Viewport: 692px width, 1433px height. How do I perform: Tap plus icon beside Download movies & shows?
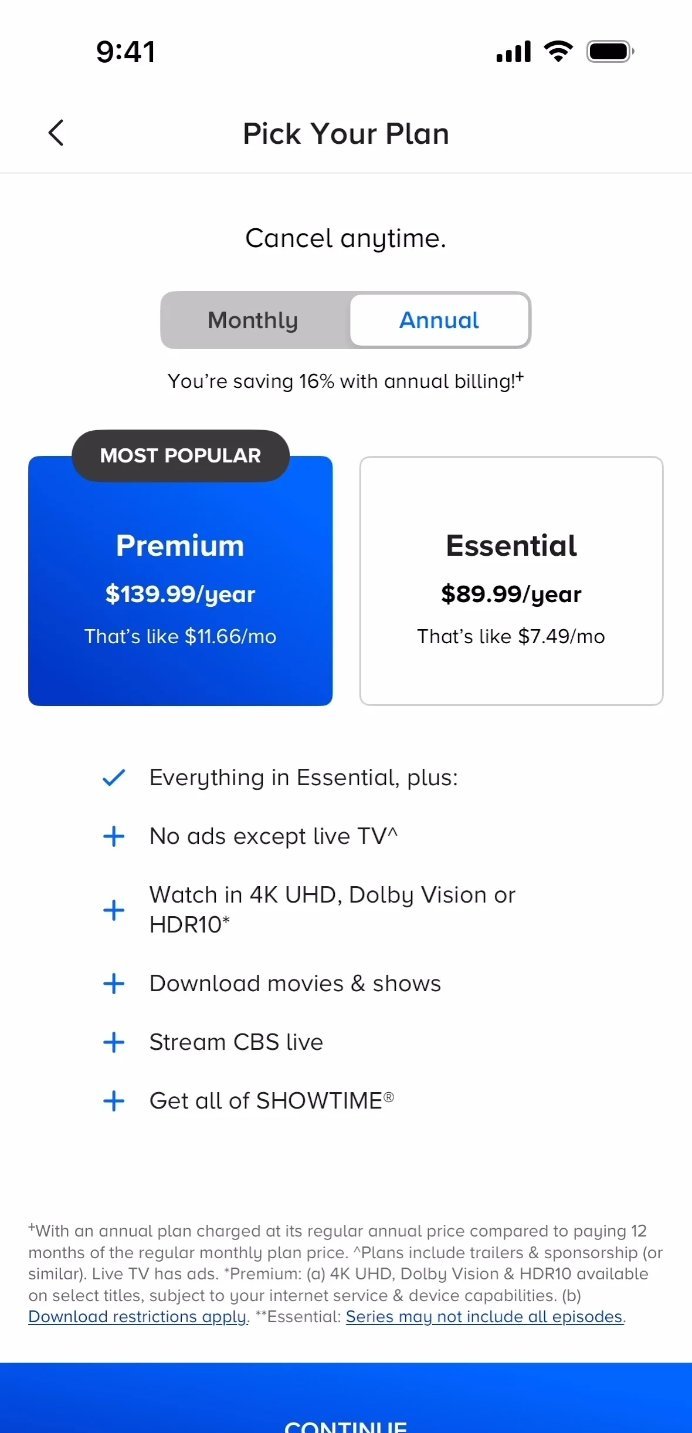pyautogui.click(x=114, y=983)
